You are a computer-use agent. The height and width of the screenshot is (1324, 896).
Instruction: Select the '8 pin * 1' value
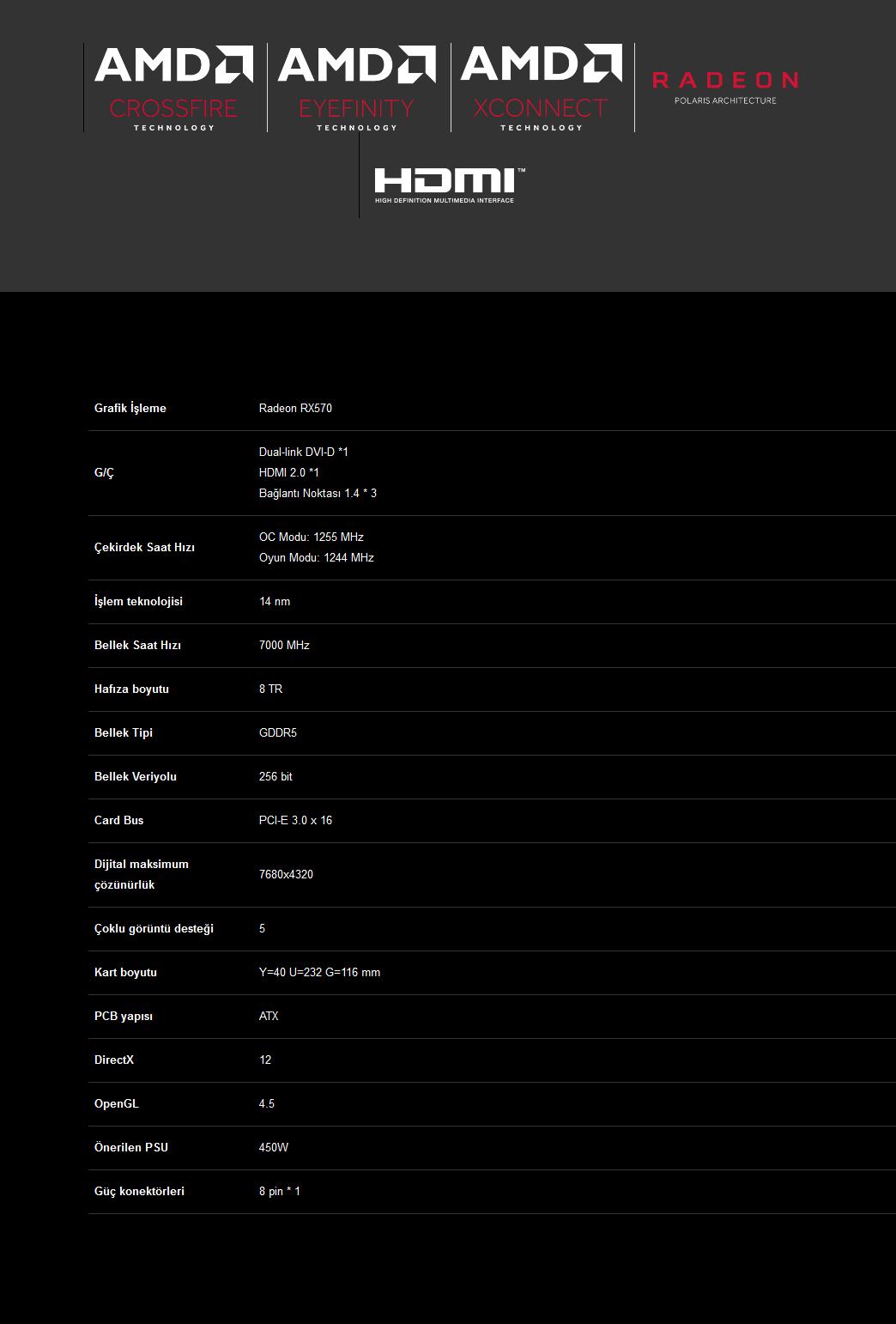[280, 1191]
